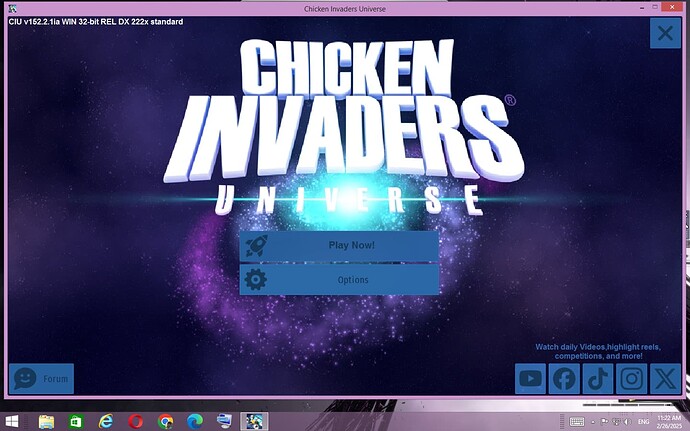Open Google Chrome from the taskbar
Viewport: 690px width, 431px height.
pyautogui.click(x=165, y=421)
